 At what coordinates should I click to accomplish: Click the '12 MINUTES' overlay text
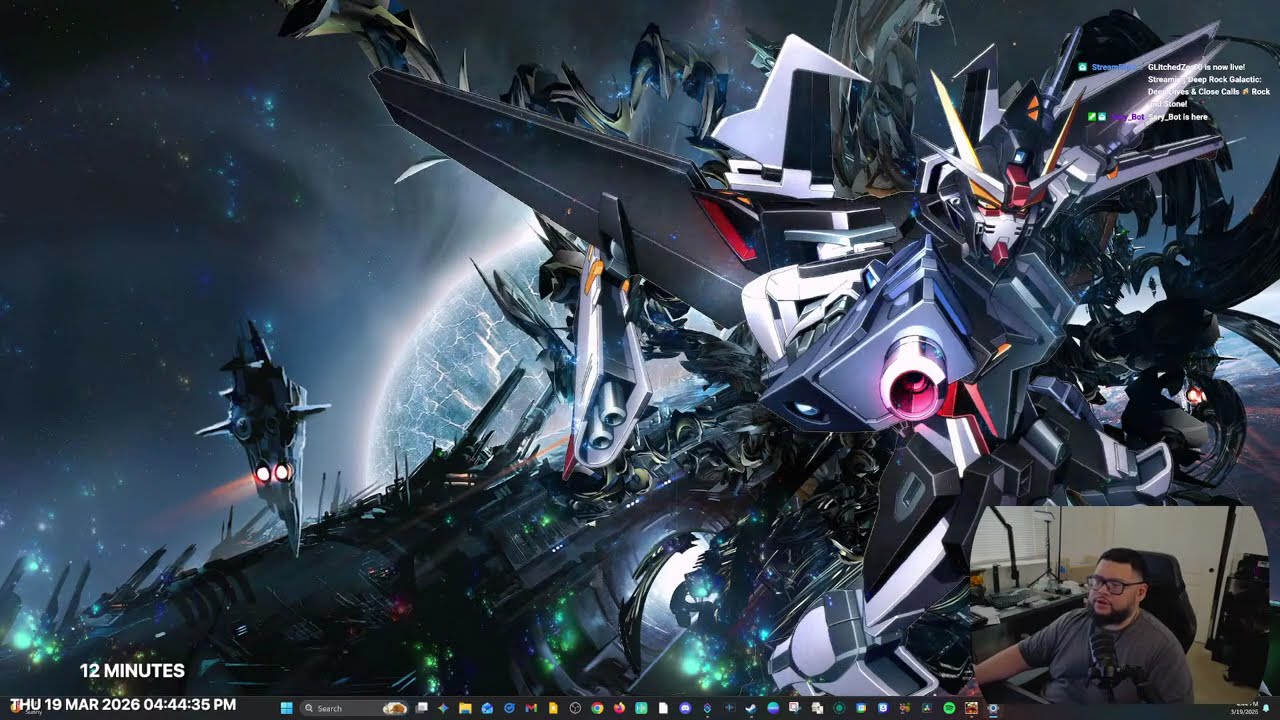click(132, 671)
